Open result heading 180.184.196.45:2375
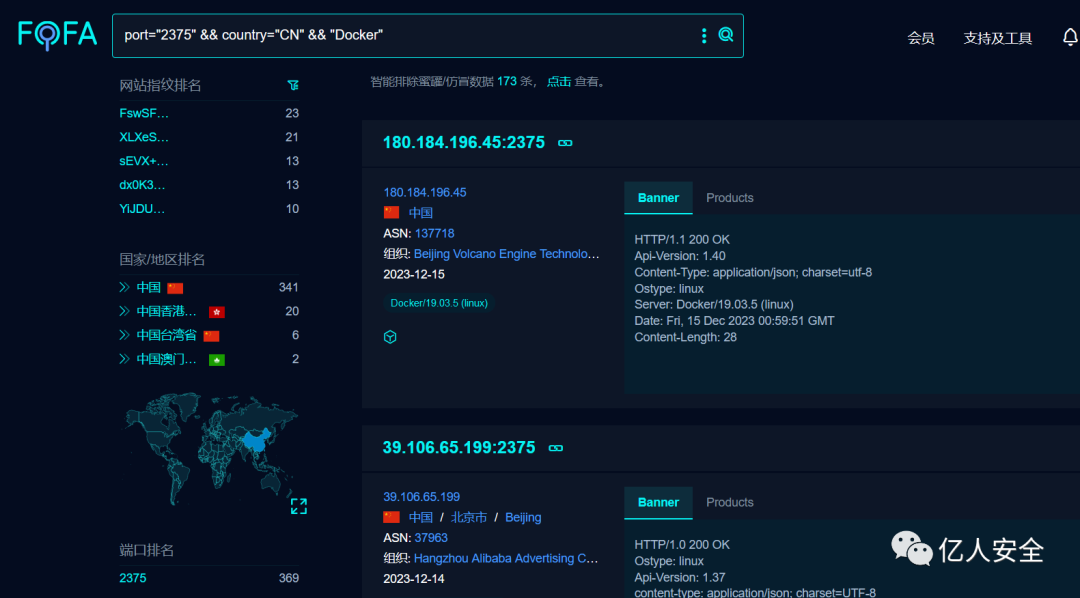This screenshot has width=1080, height=598. 464,143
